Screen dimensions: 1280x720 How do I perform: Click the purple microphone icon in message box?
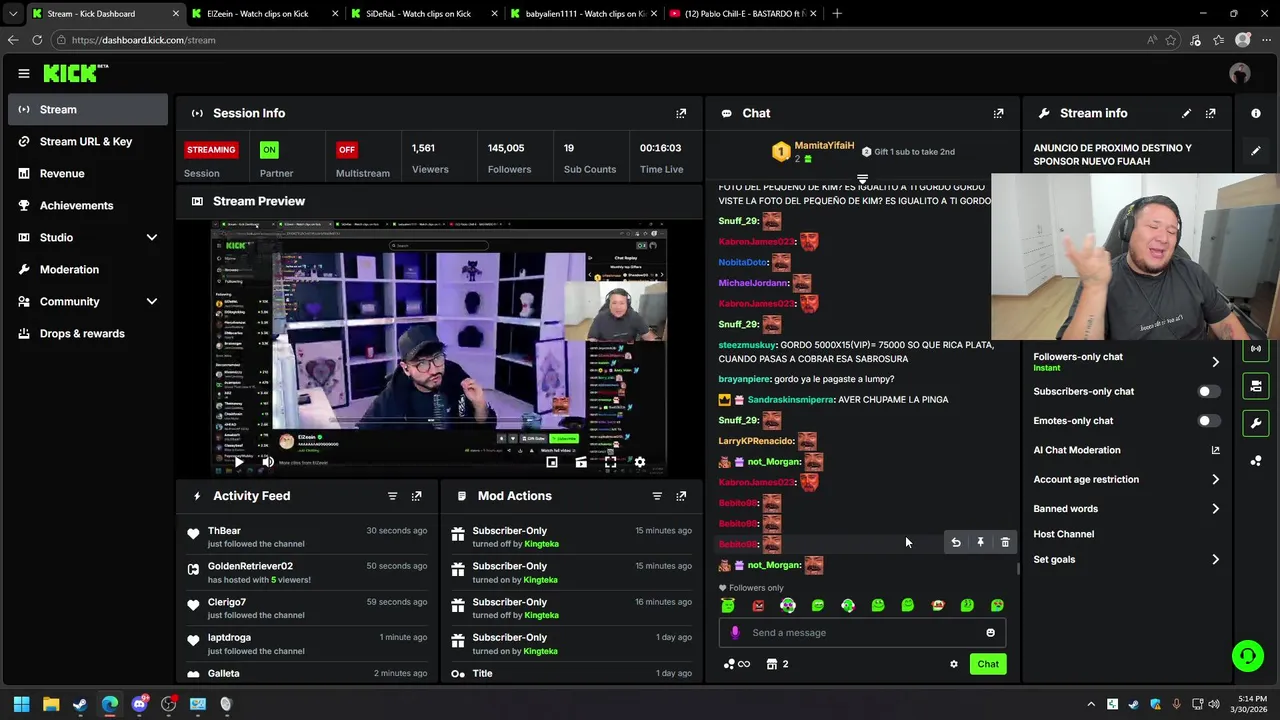coord(735,632)
